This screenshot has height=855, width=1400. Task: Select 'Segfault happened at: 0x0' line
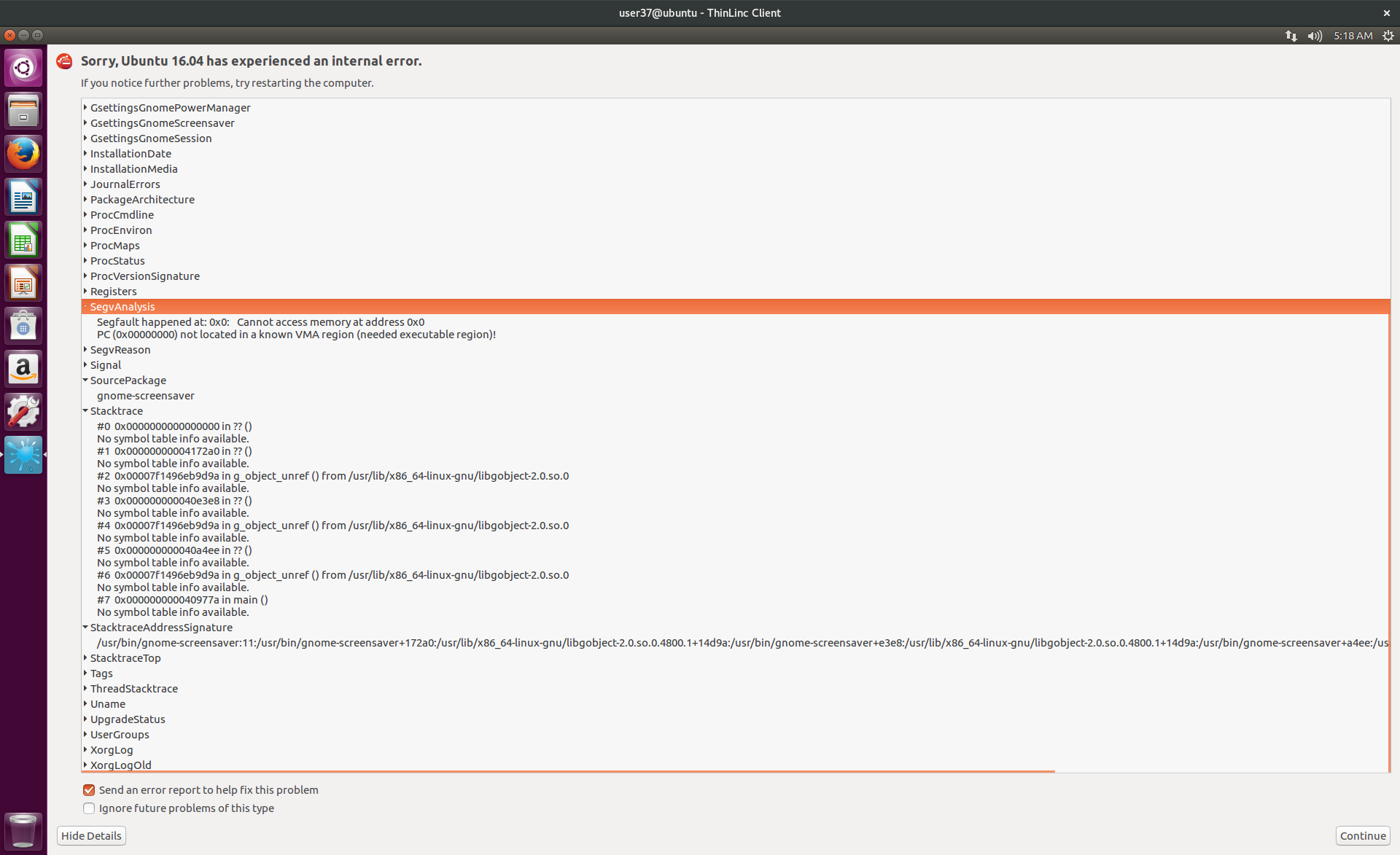click(x=260, y=322)
